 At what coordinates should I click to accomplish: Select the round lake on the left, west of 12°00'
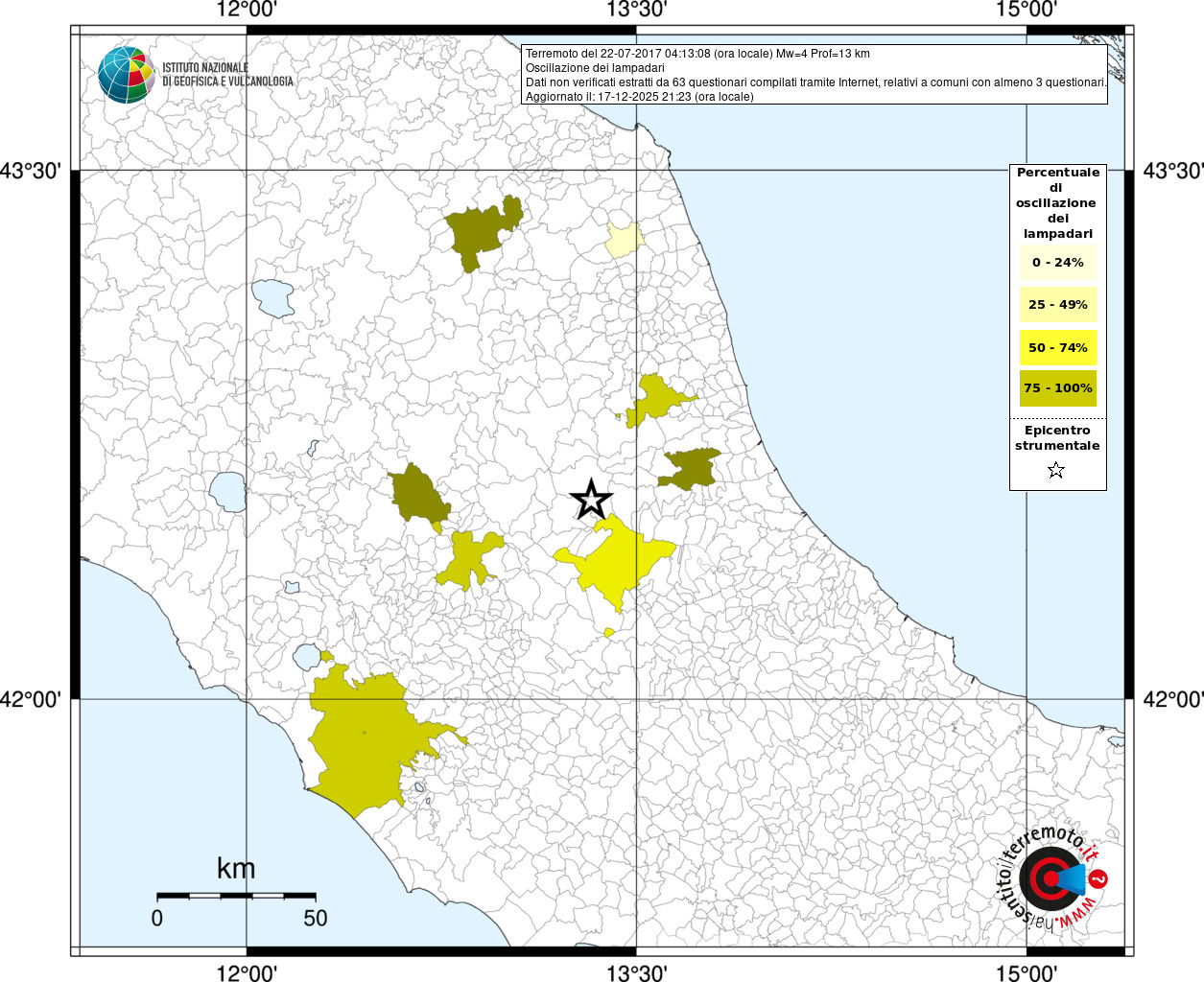pos(227,492)
